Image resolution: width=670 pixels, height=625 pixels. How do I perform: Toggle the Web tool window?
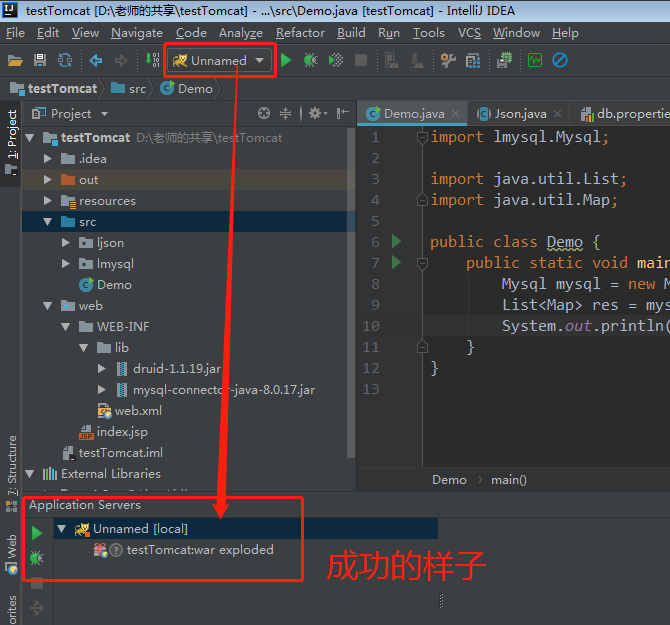12,553
